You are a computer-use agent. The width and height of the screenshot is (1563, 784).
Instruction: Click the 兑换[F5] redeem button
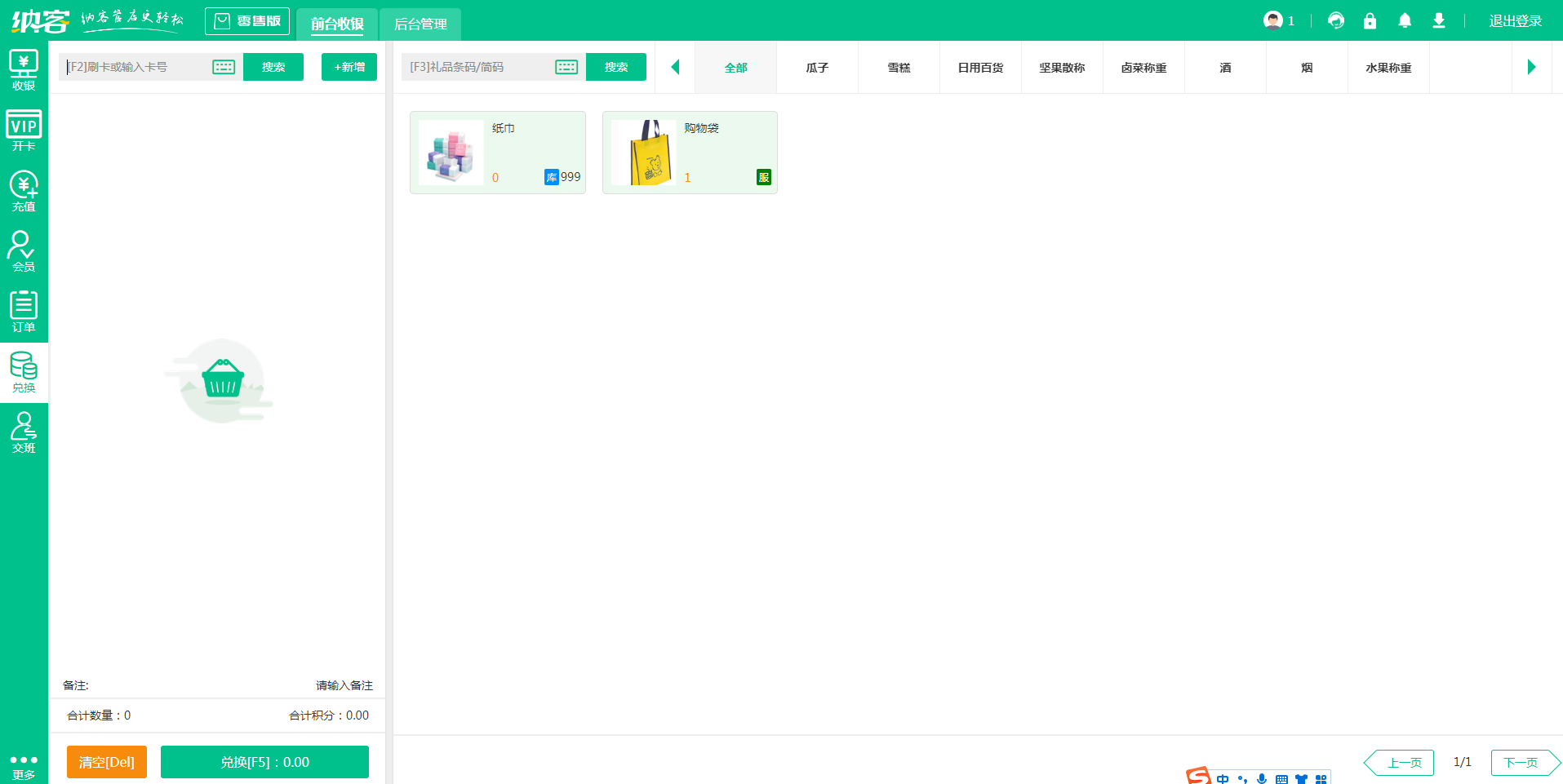coord(264,762)
